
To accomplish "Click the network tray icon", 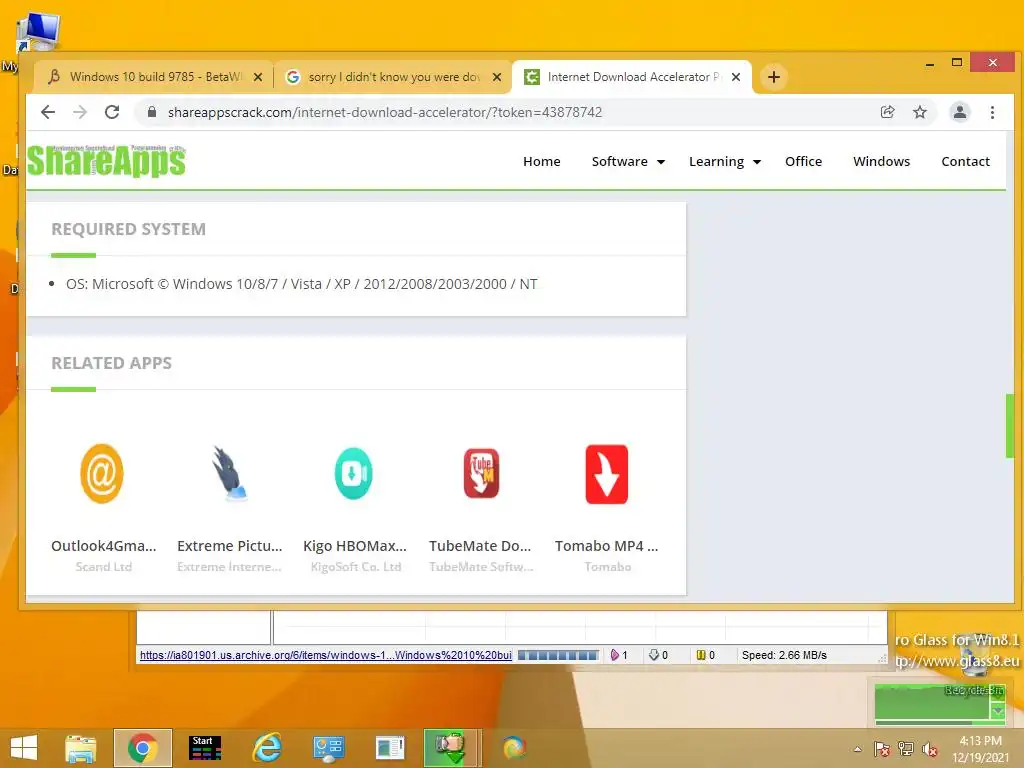I will 905,749.
